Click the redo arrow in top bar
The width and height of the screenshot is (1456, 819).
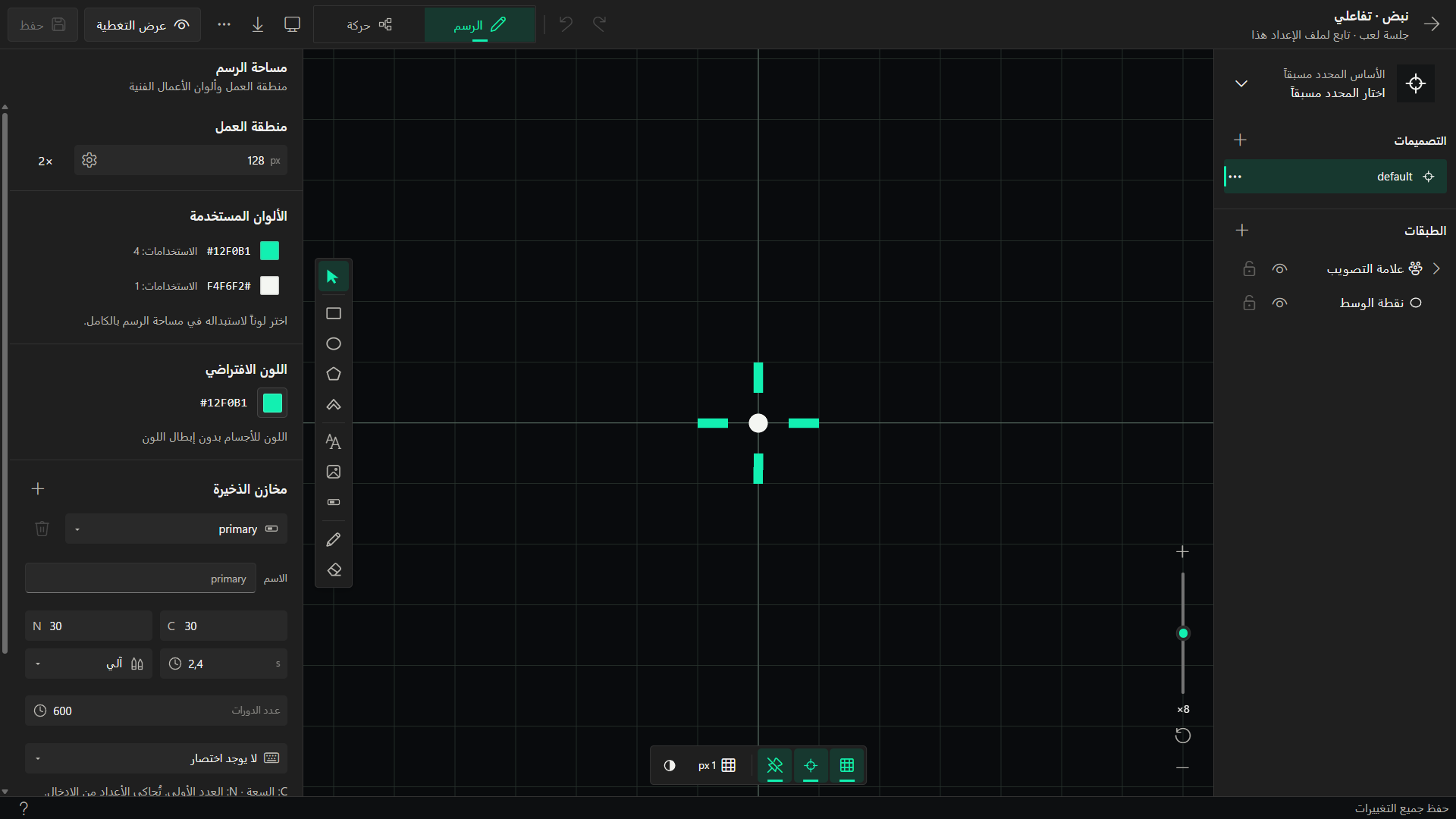pos(599,24)
